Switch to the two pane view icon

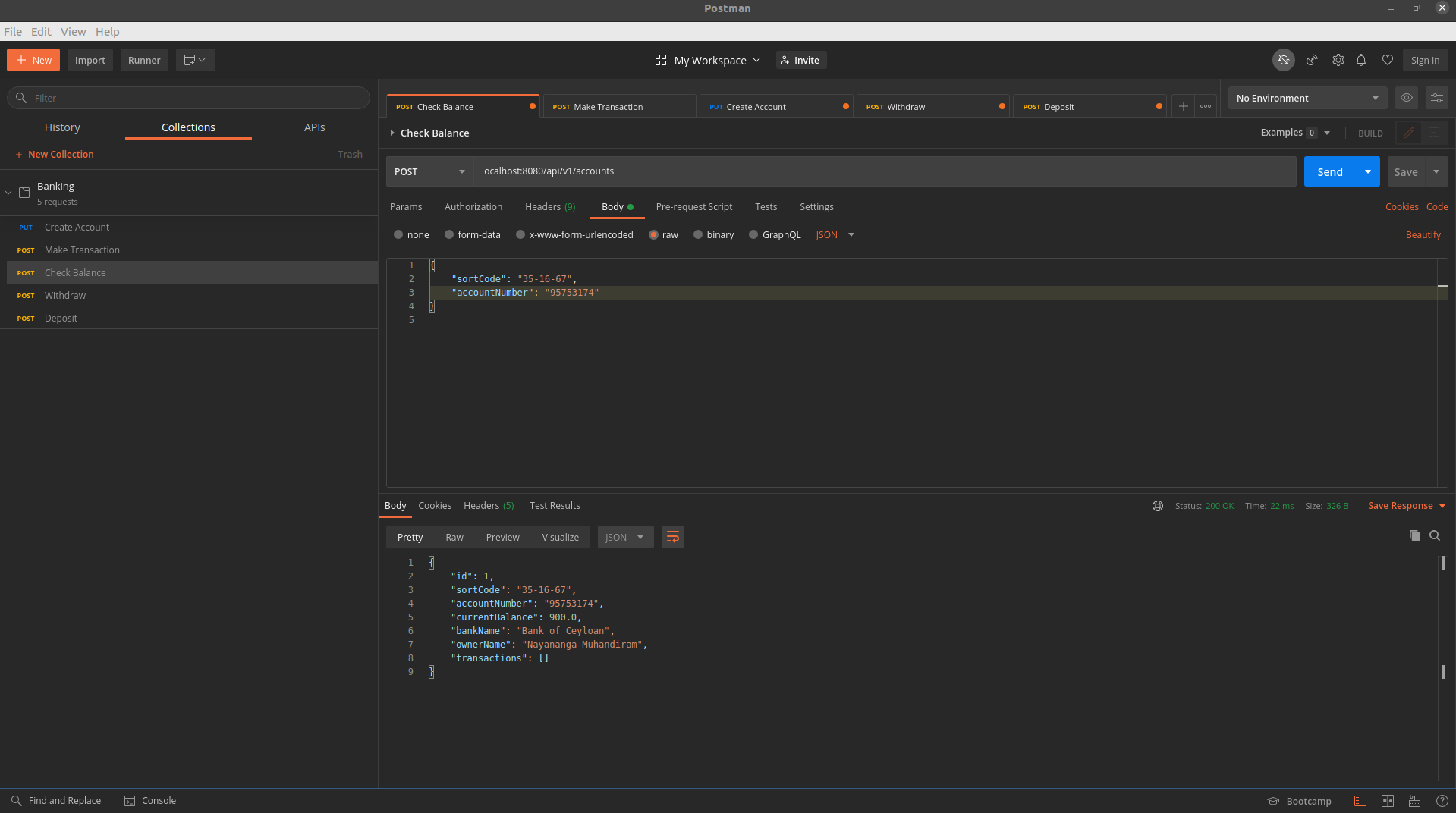click(x=1388, y=801)
